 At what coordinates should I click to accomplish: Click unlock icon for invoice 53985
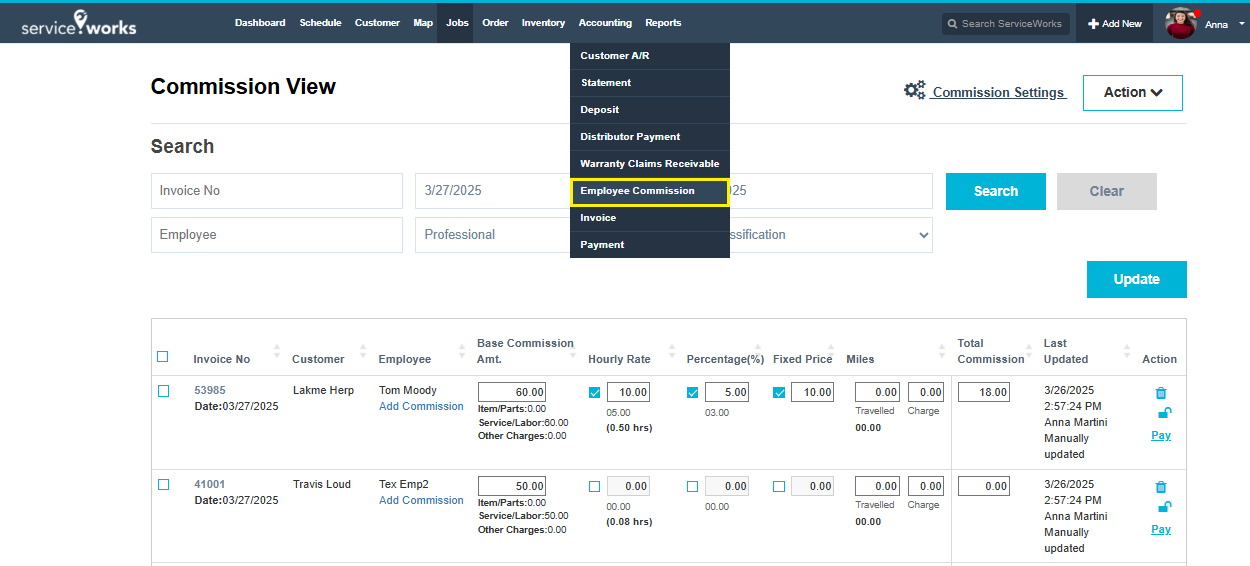pos(1163,413)
